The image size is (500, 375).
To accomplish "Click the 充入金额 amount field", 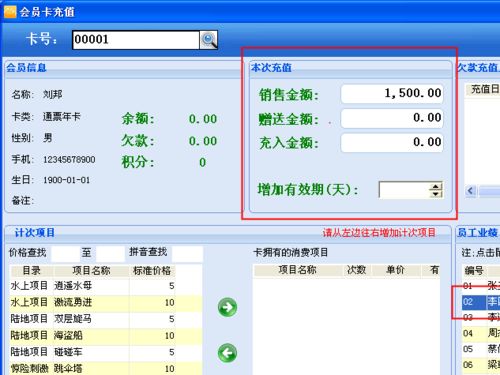I will point(392,143).
